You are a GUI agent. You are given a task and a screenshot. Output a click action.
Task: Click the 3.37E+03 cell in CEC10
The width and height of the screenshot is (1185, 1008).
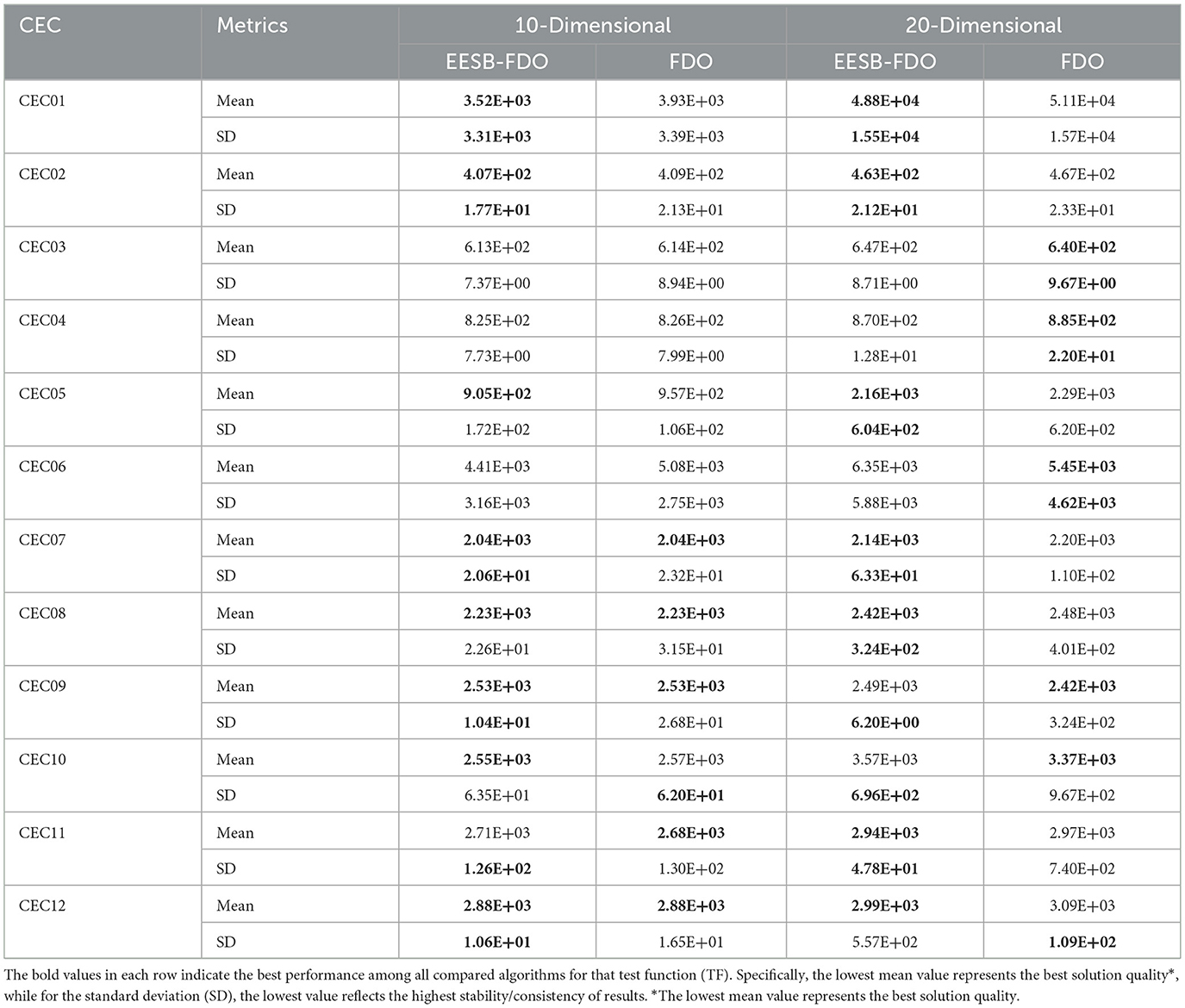coord(1082,760)
